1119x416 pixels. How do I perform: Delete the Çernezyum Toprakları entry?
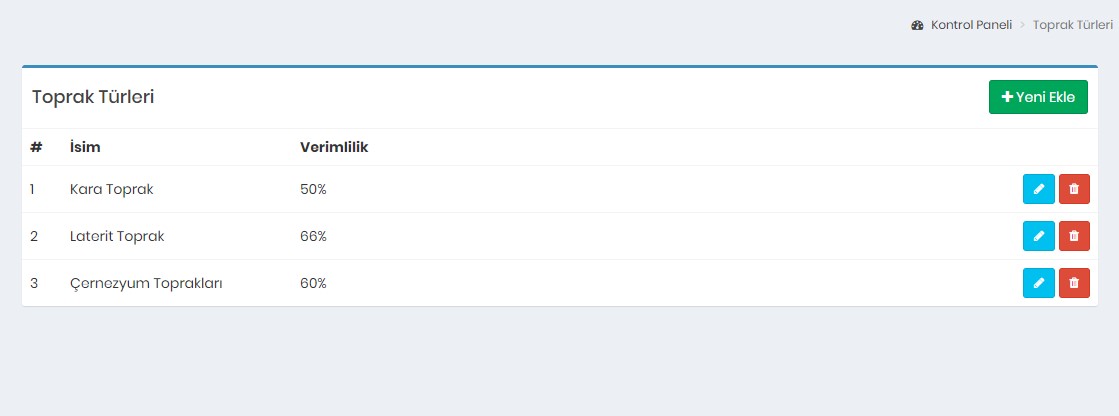pyautogui.click(x=1074, y=283)
